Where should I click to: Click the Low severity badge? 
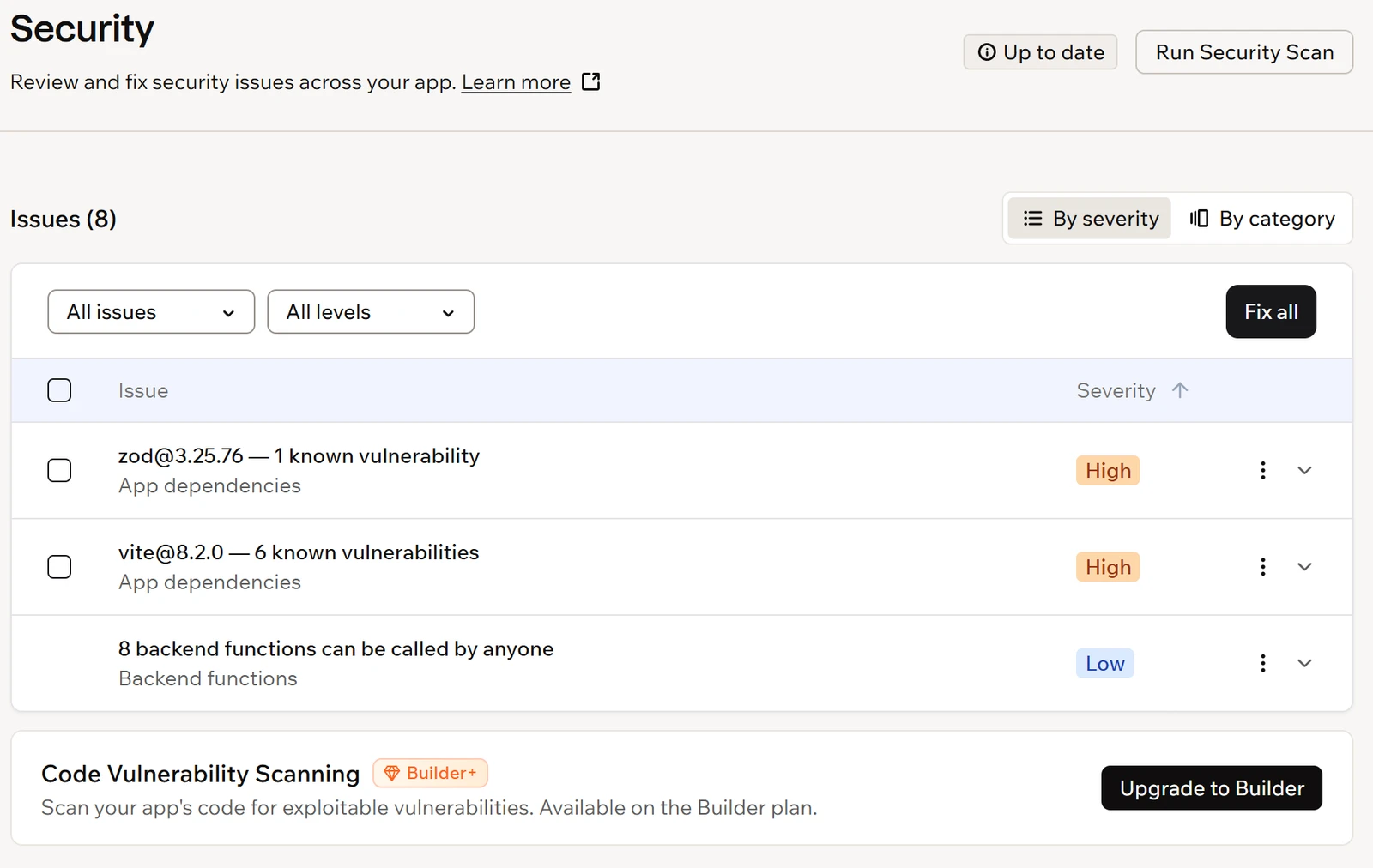1104,663
